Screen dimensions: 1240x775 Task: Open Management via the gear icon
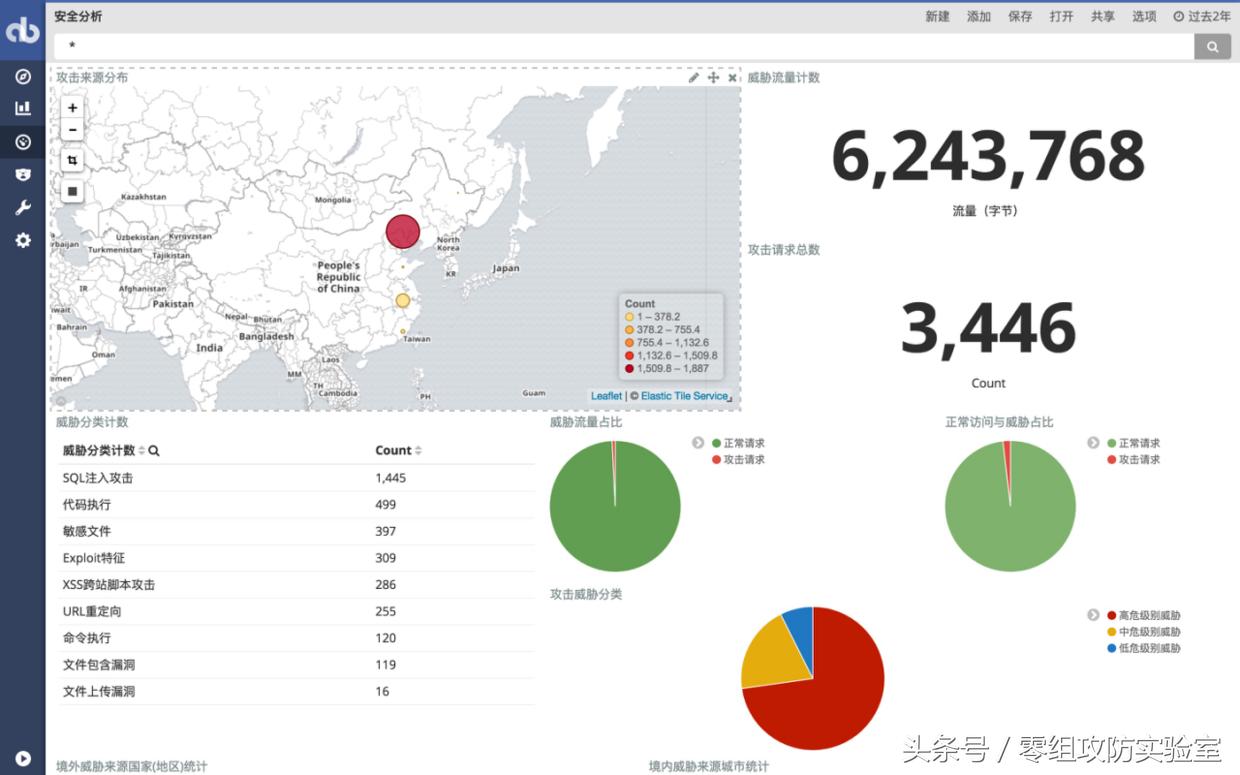point(22,240)
